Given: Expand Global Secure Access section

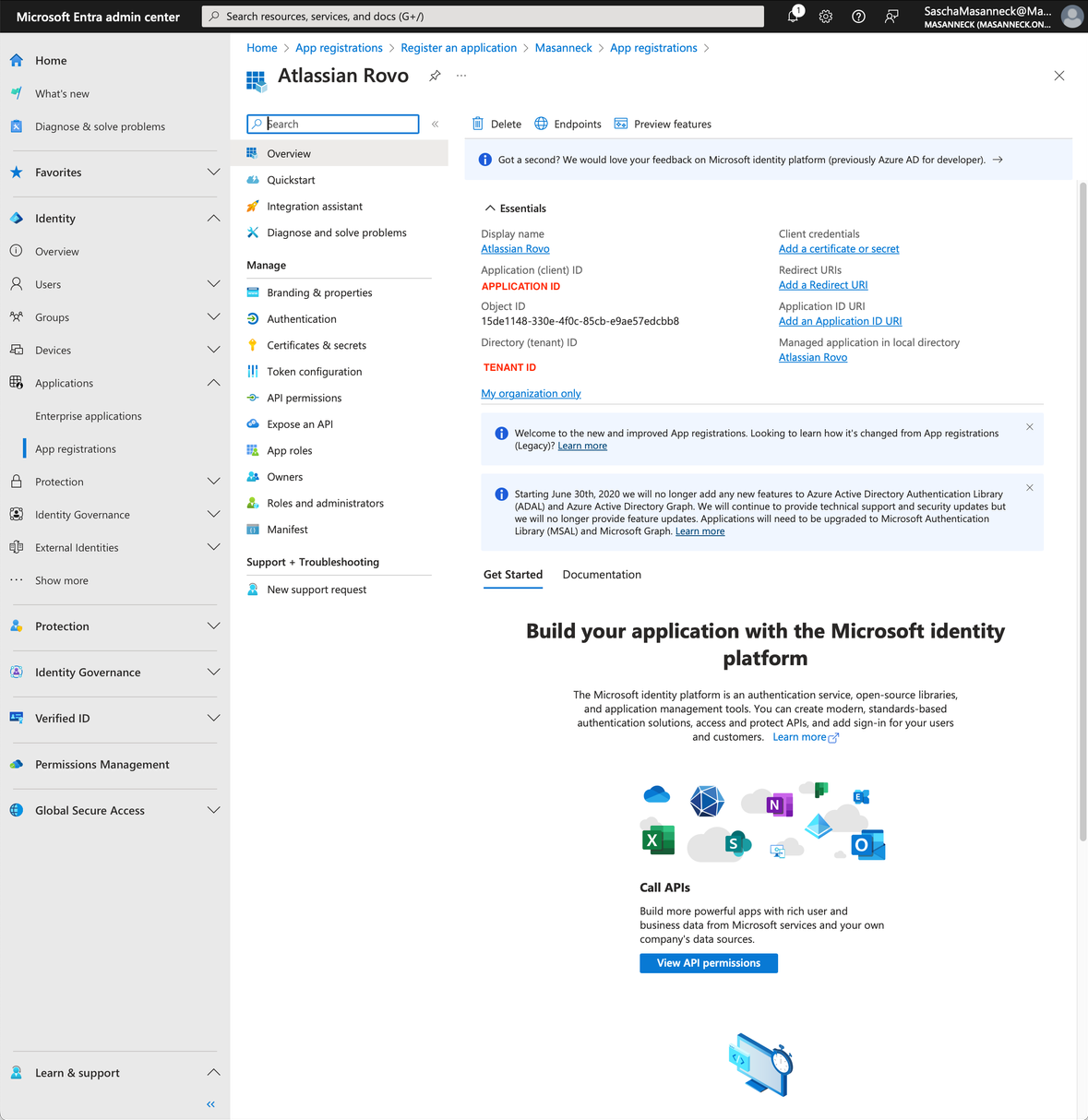Looking at the screenshot, I should click(213, 810).
